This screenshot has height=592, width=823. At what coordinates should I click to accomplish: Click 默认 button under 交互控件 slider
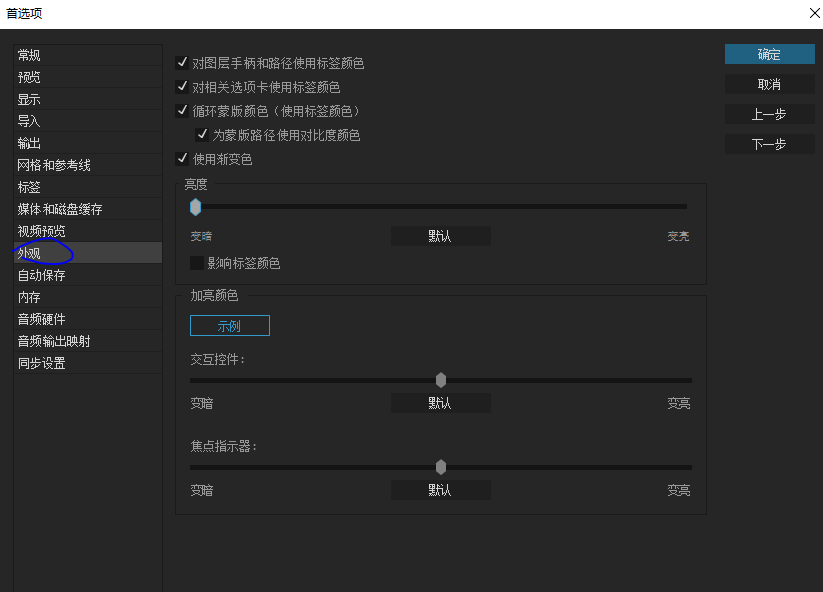coord(441,403)
